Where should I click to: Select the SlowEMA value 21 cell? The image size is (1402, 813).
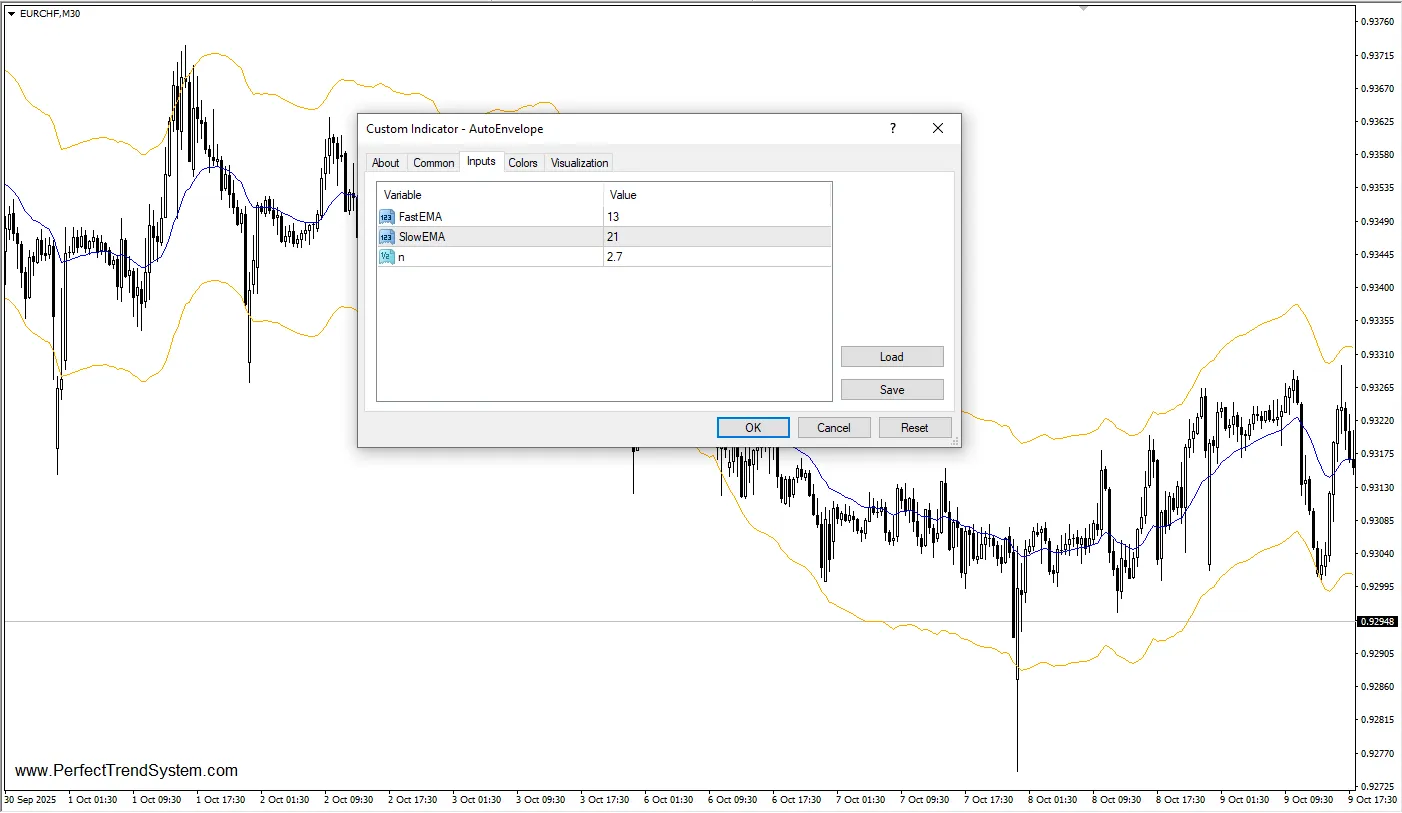click(x=716, y=237)
